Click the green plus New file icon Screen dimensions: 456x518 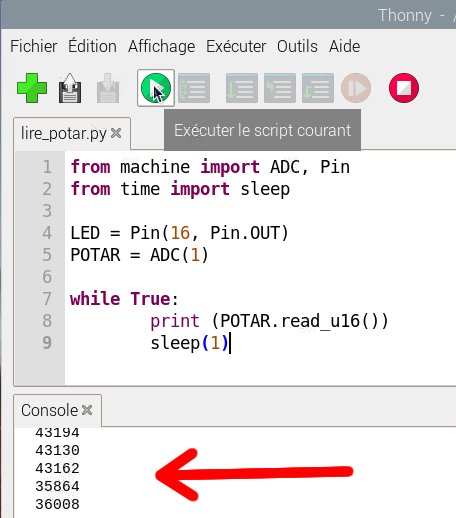[32, 88]
